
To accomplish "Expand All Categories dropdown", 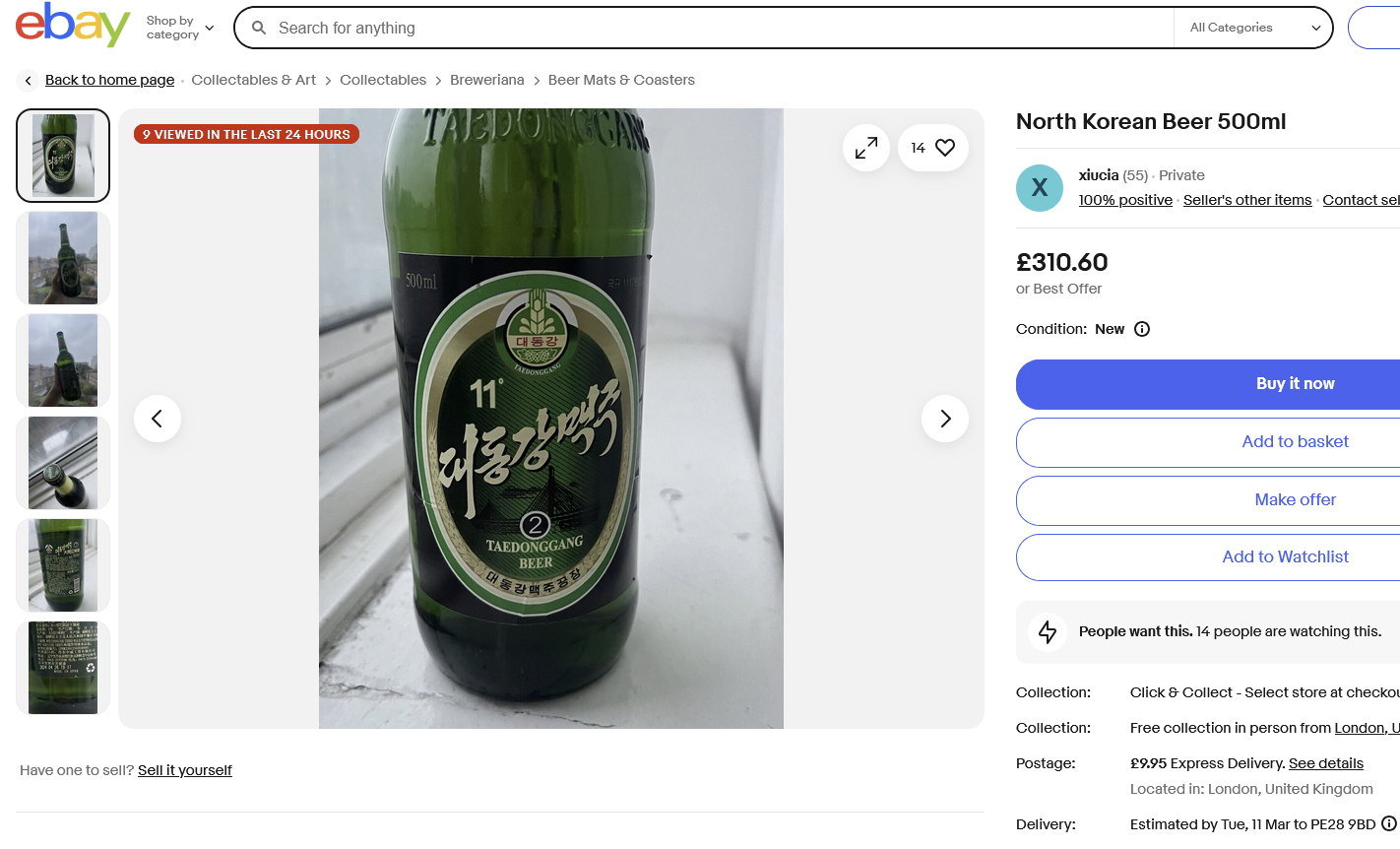I will [1253, 28].
